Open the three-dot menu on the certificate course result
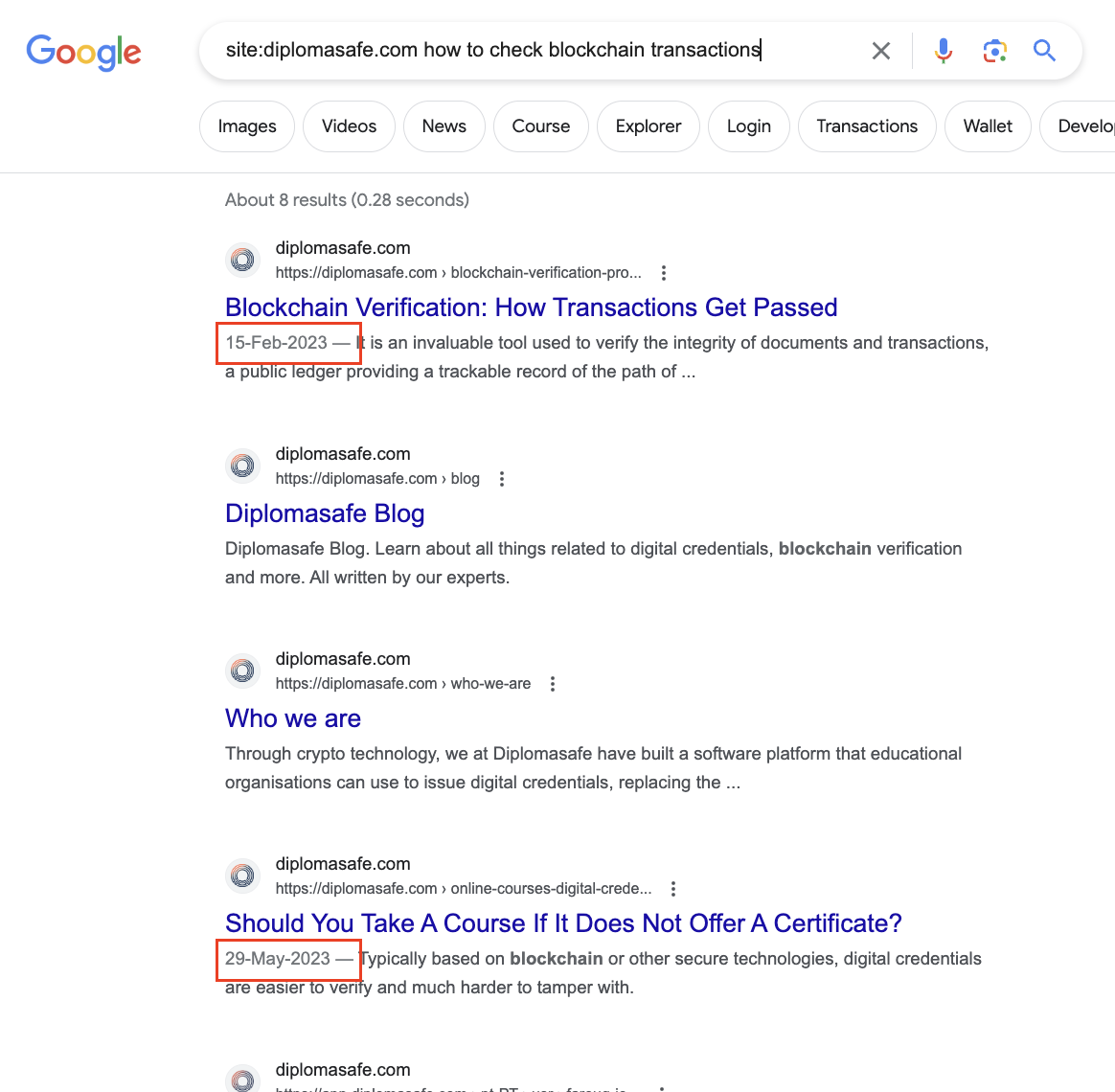 [673, 889]
